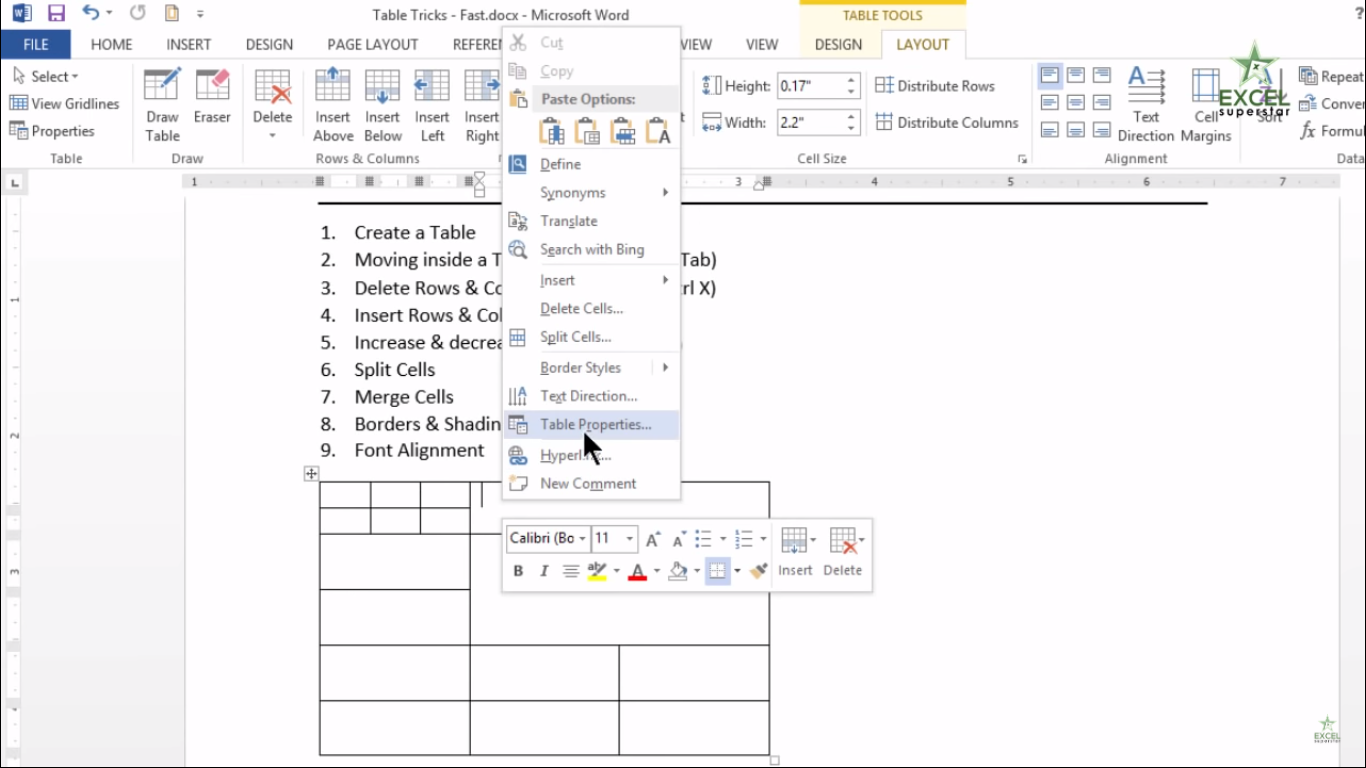Click Insert Above in Rows & Columns
Screen dimensions: 1366x768
coord(333,106)
